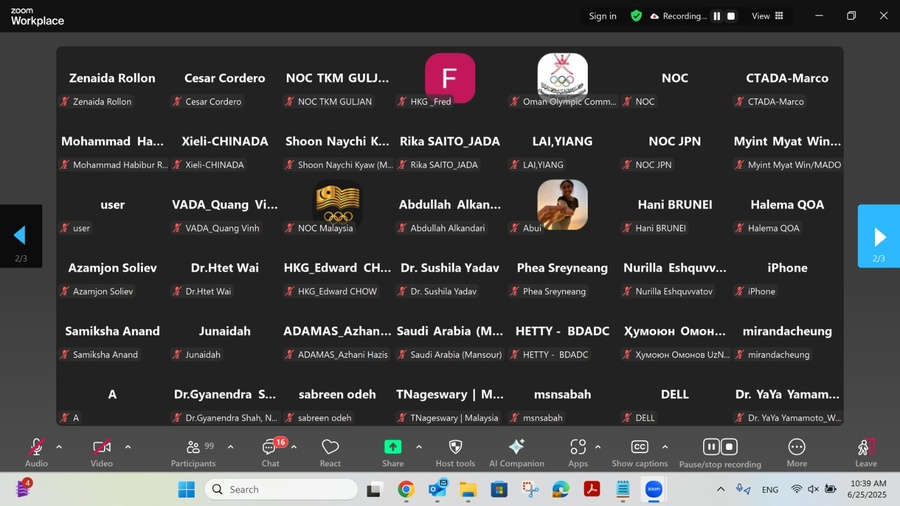
Task: Expand audio options arrow next to Audio
Action: [59, 447]
